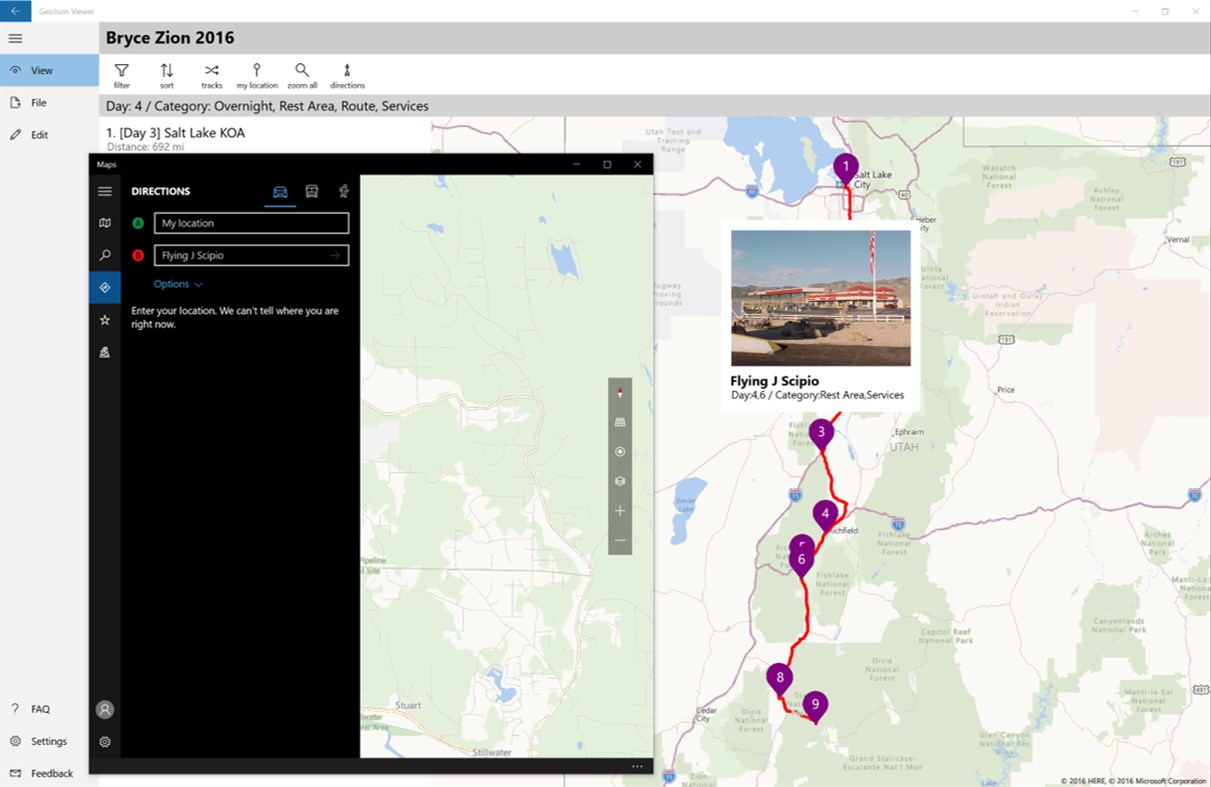Click the My location input field
This screenshot has width=1211, height=787.
tap(251, 223)
